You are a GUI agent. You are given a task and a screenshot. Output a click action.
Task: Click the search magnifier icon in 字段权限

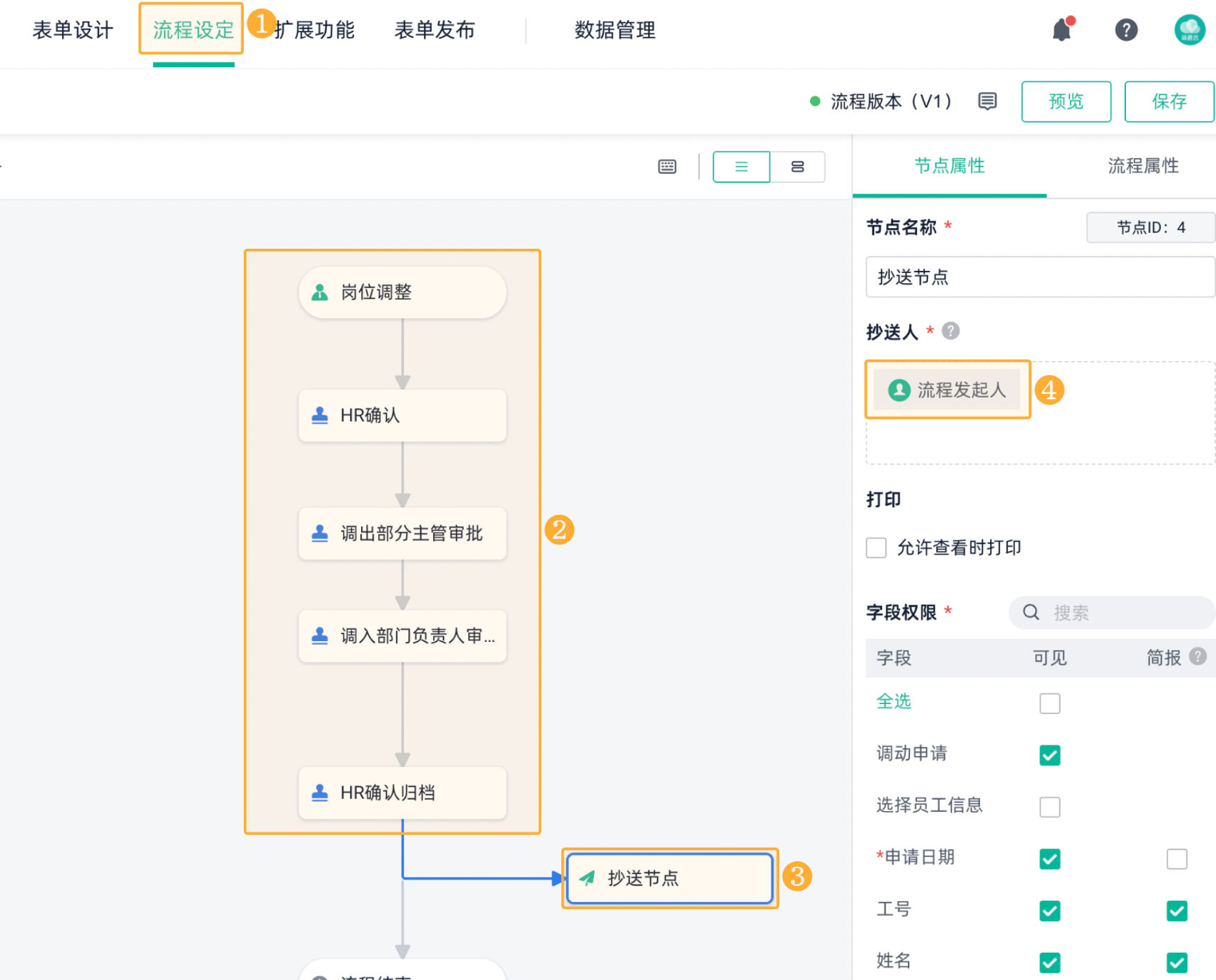tap(1031, 613)
